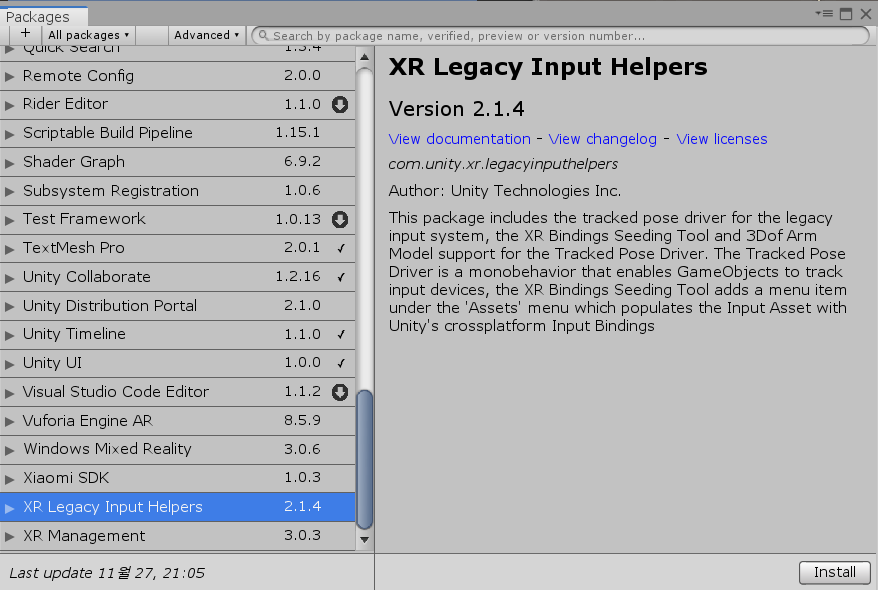This screenshot has height=590, width=878.
Task: Expand the XR Management arrow
Action: (x=10, y=537)
